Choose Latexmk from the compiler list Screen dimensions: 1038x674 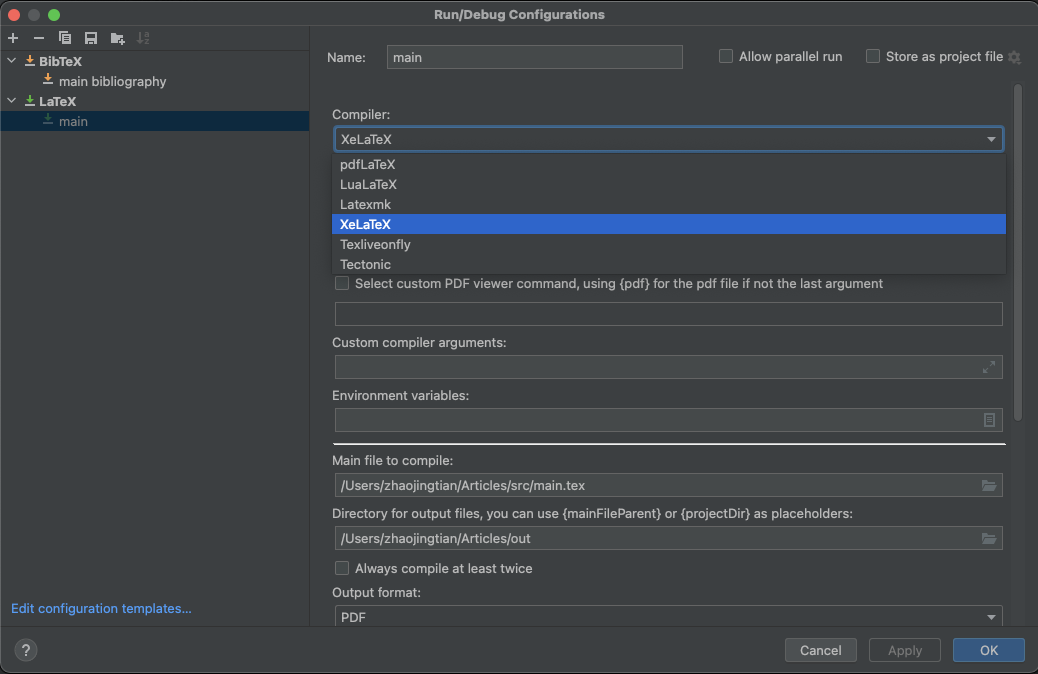tap(669, 204)
